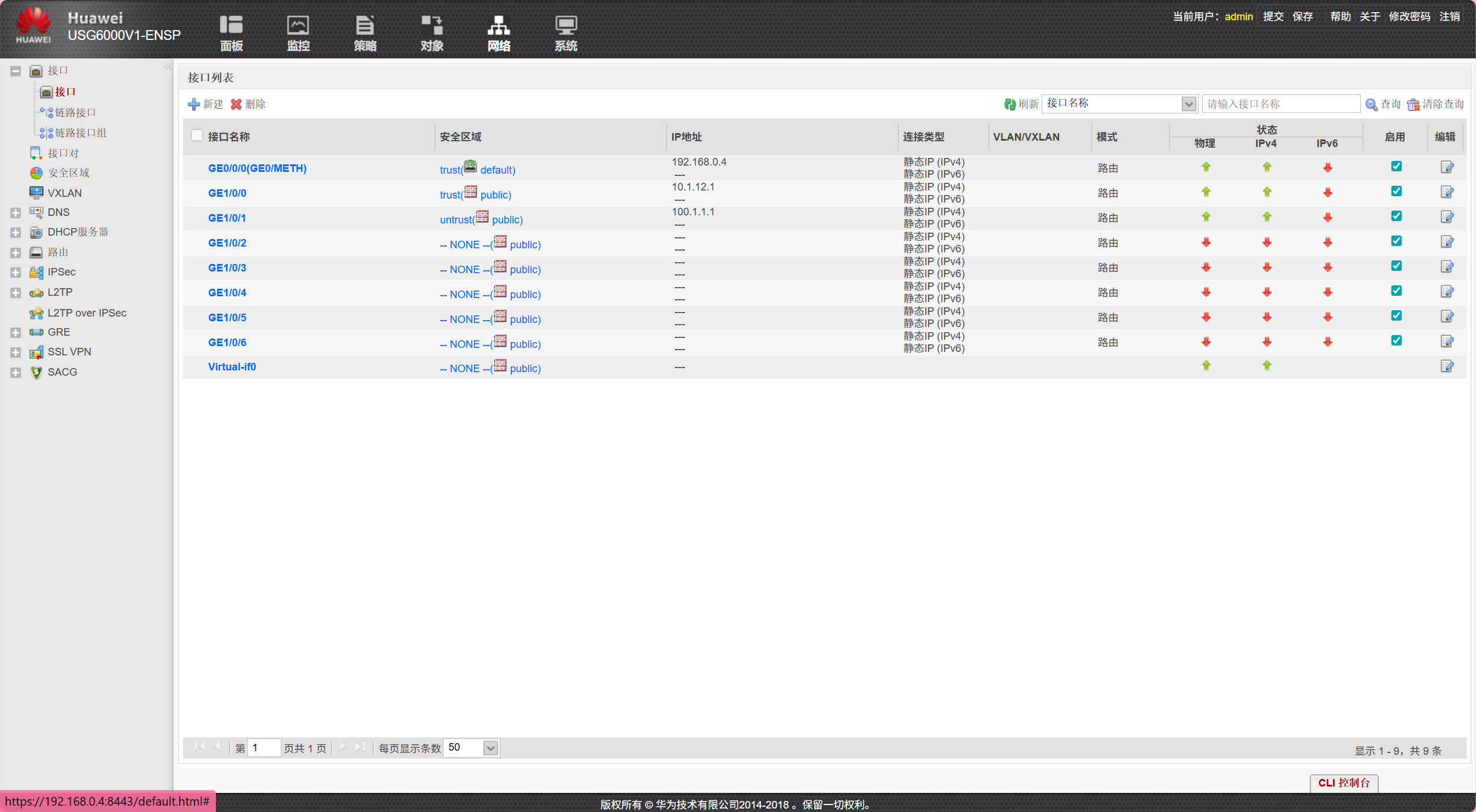This screenshot has height=812, width=1476.
Task: Open the 系统 system icon
Action: [566, 25]
